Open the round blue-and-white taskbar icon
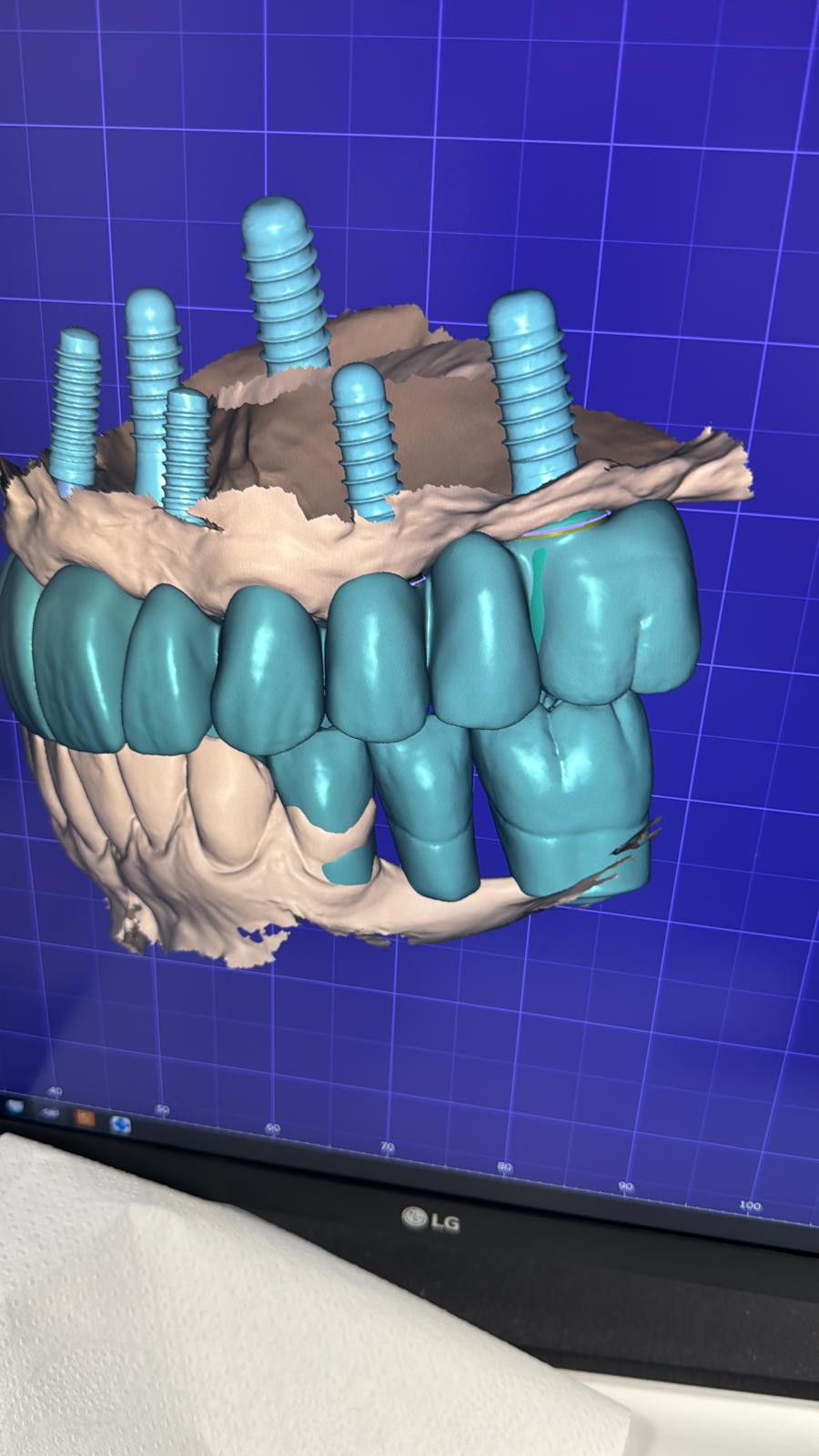The width and height of the screenshot is (819, 1456). [x=119, y=1125]
